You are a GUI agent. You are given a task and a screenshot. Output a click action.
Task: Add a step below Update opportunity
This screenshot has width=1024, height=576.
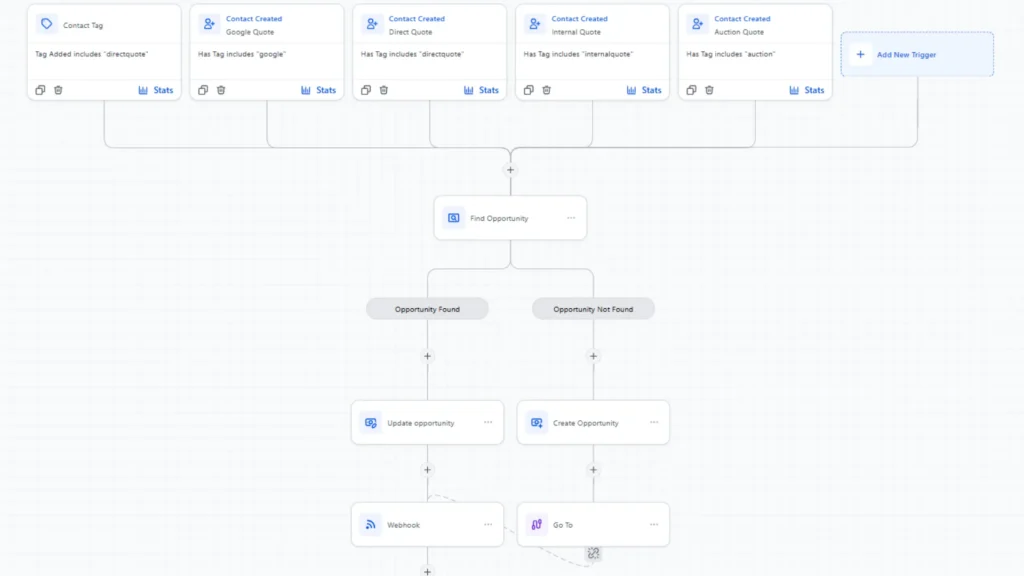[427, 470]
